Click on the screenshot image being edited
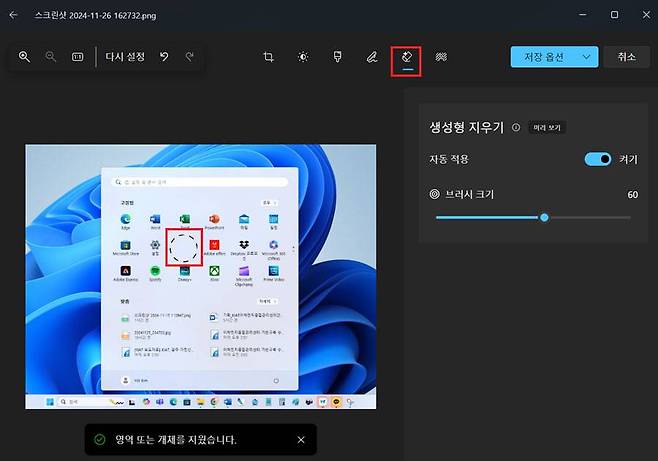The image size is (658, 461). click(201, 276)
